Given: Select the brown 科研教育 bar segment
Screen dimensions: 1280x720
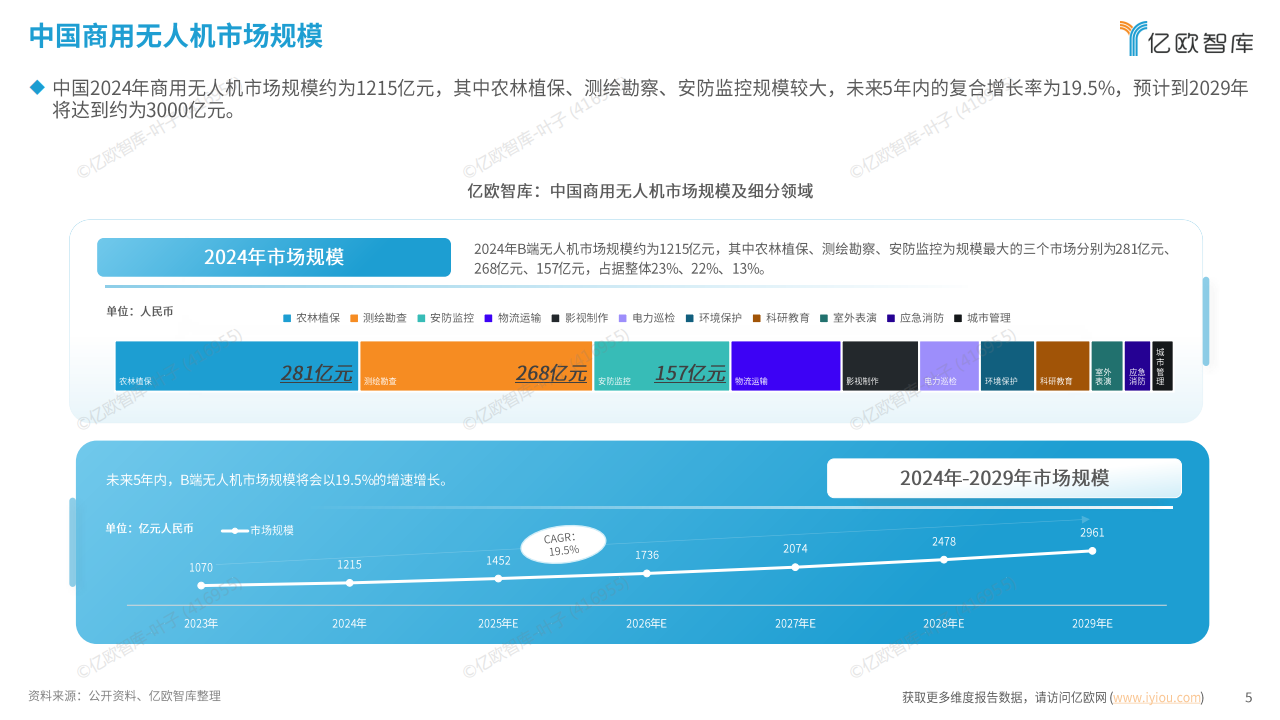Looking at the screenshot, I should click(1063, 366).
